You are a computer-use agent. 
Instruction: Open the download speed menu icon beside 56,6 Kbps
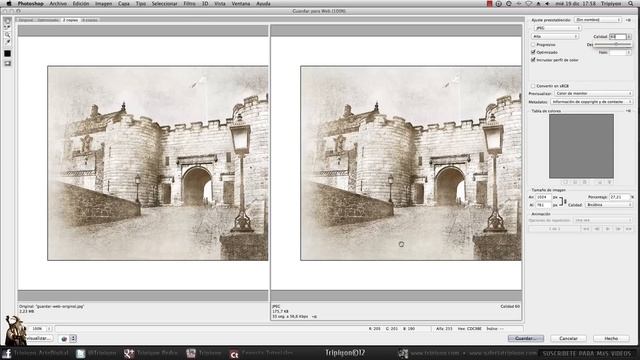[x=314, y=317]
